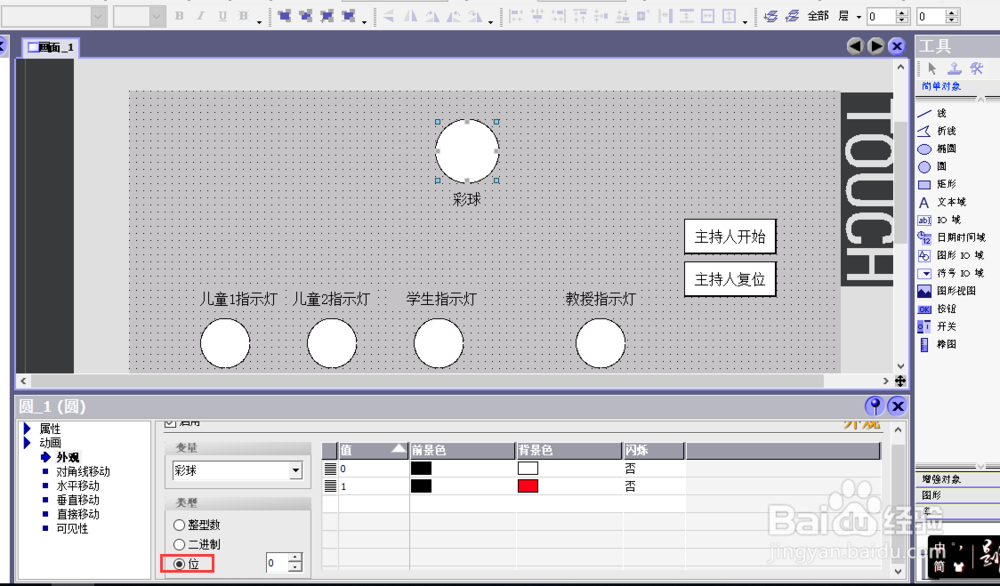Select 可见性 visibility item
The image size is (1000, 586).
tap(72, 529)
